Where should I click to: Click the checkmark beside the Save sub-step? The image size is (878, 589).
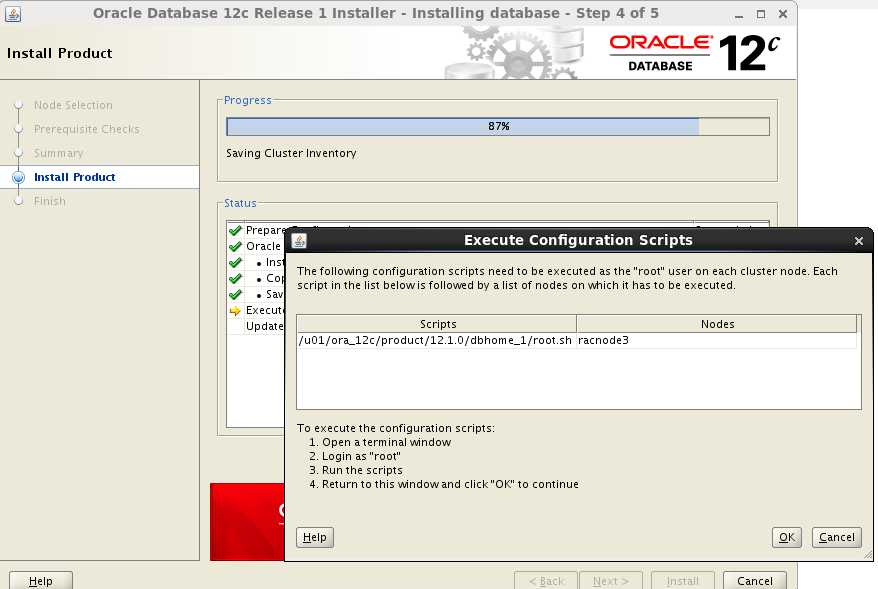pos(235,294)
